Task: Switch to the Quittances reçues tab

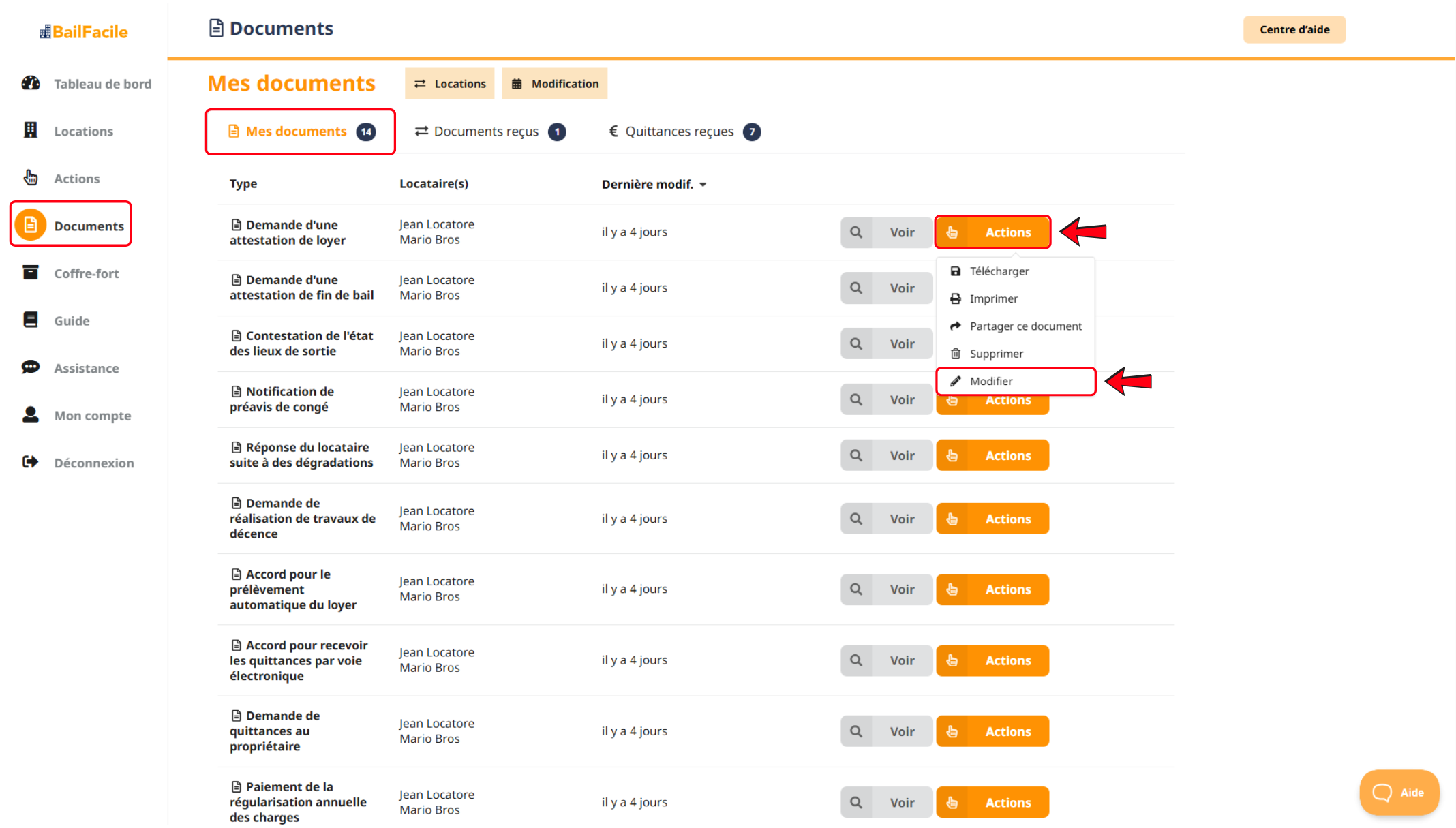Action: point(679,132)
